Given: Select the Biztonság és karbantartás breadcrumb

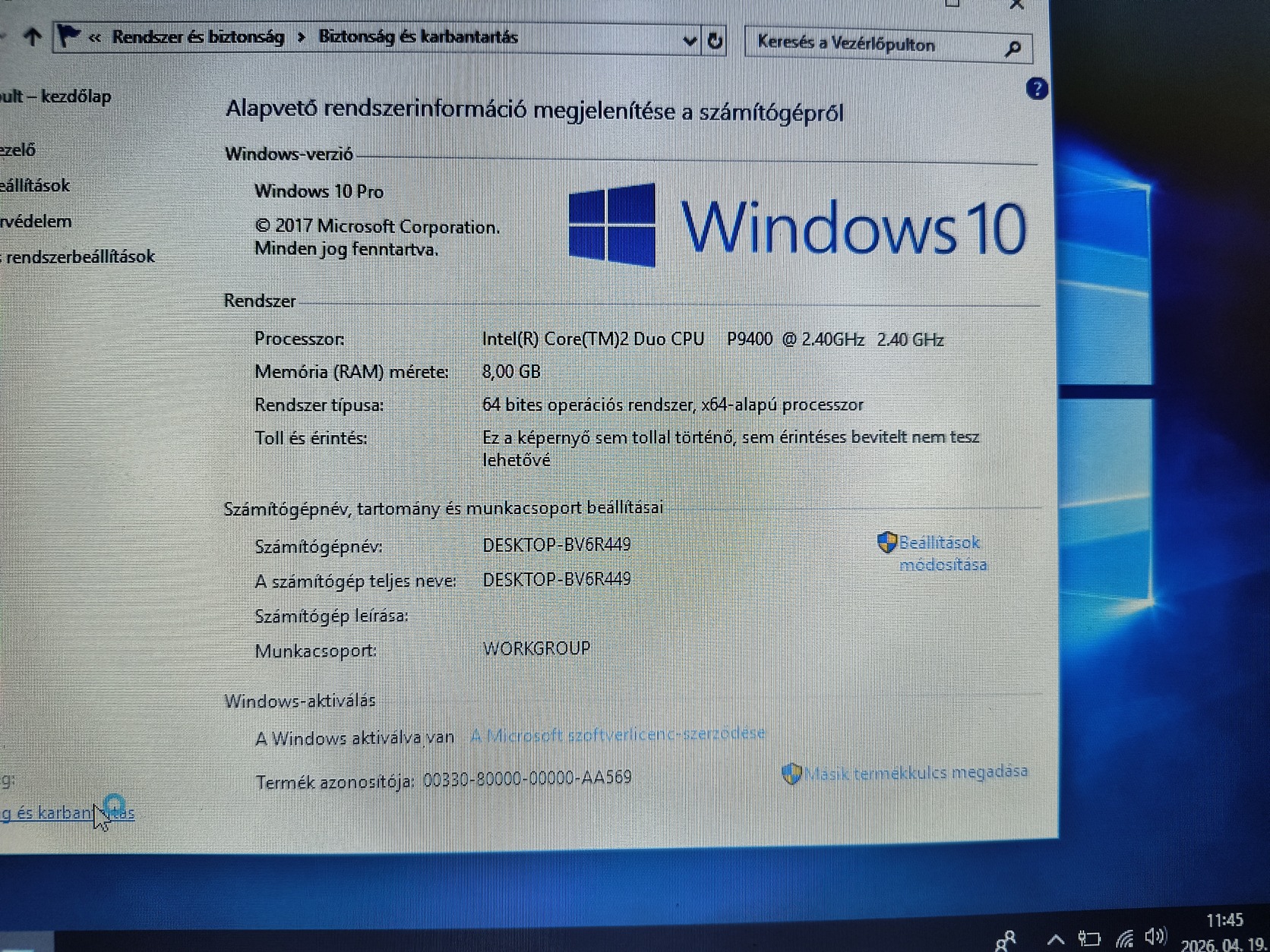Looking at the screenshot, I should point(418,36).
